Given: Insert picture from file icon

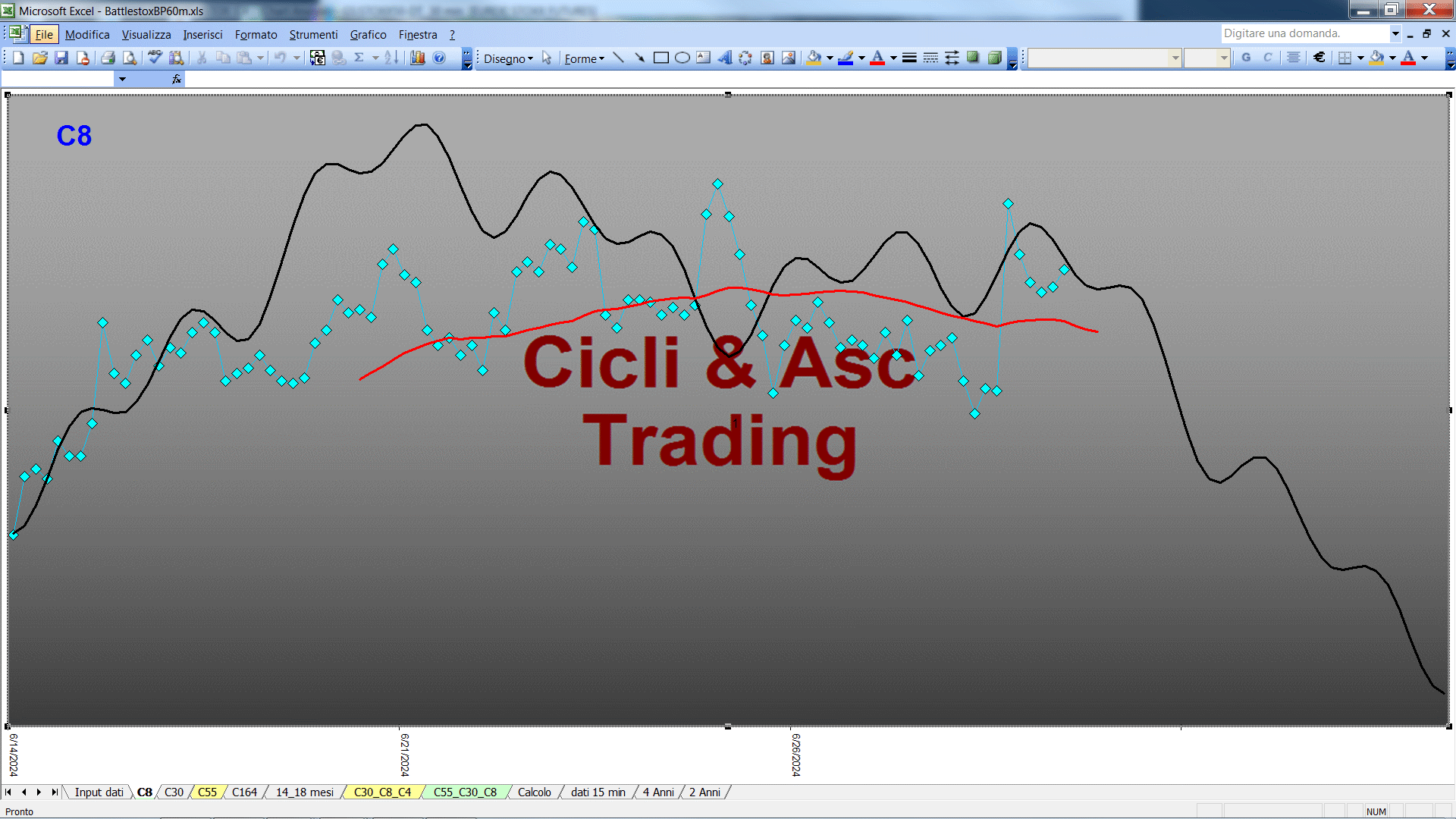Looking at the screenshot, I should [x=789, y=58].
